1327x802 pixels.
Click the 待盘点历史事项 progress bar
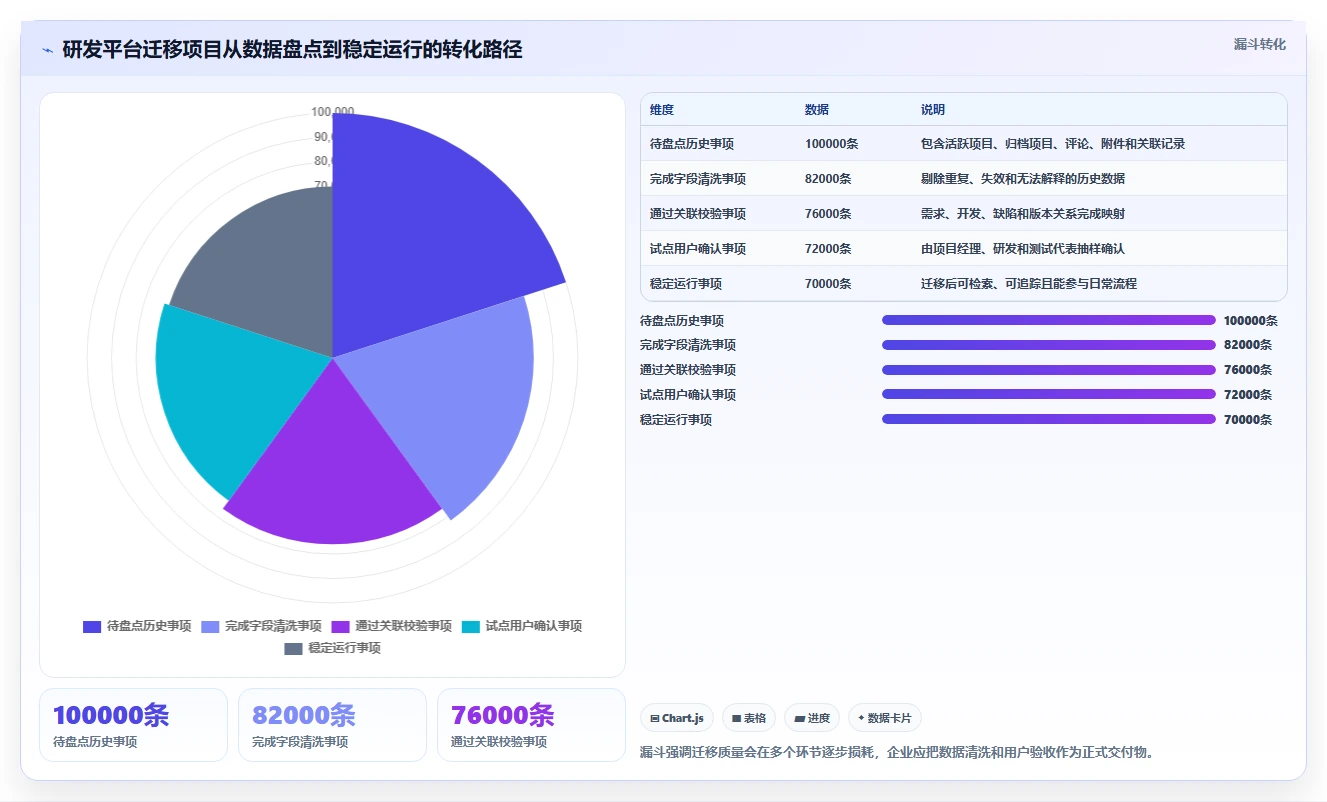tap(1049, 320)
